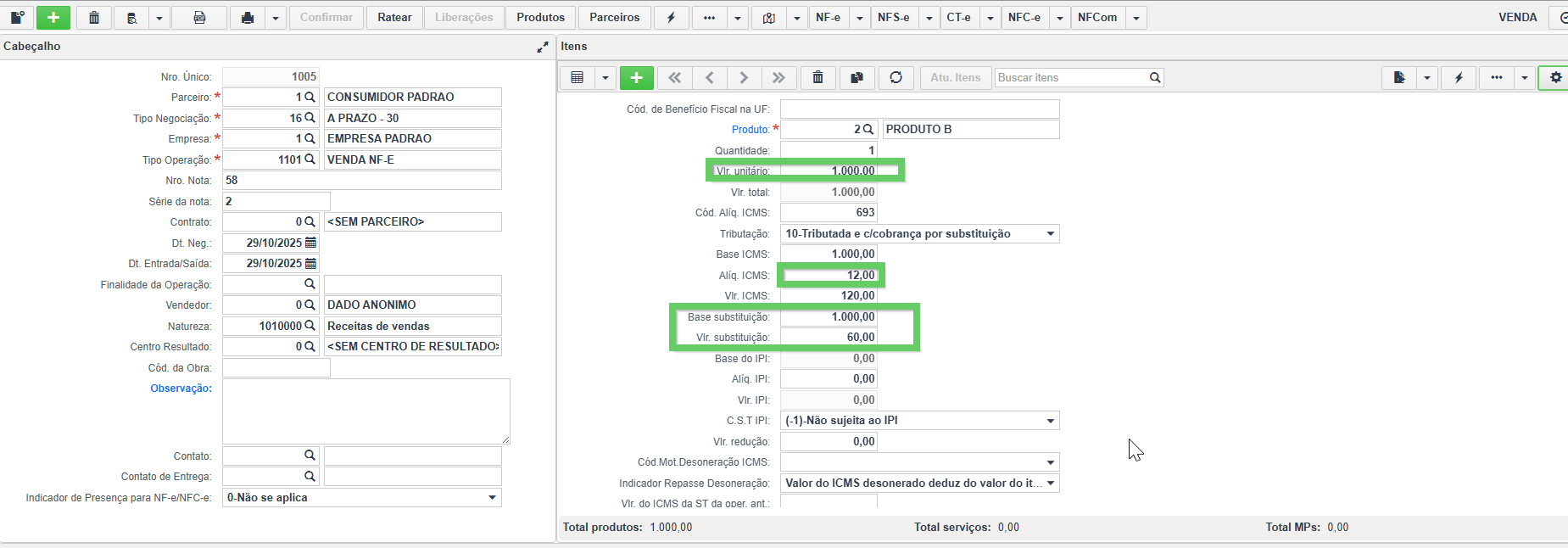
Task: Click the Observação text area
Action: [366, 411]
